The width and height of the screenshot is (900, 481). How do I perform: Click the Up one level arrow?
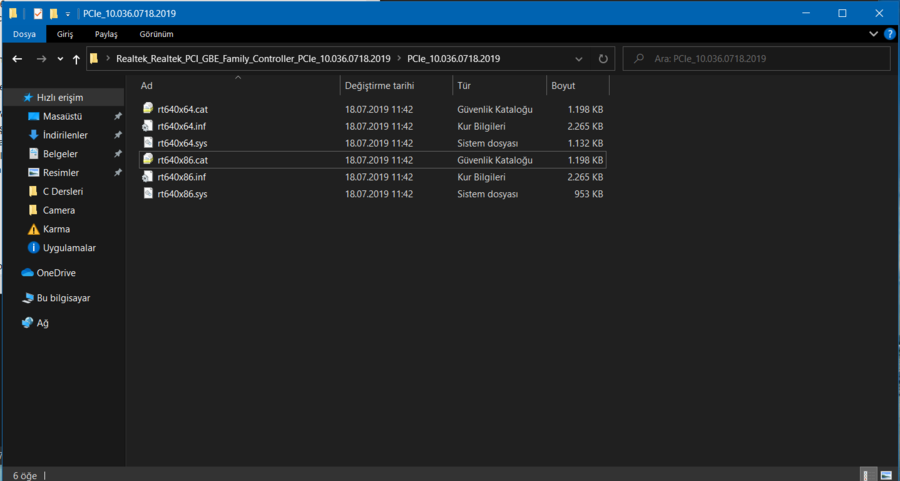point(76,59)
